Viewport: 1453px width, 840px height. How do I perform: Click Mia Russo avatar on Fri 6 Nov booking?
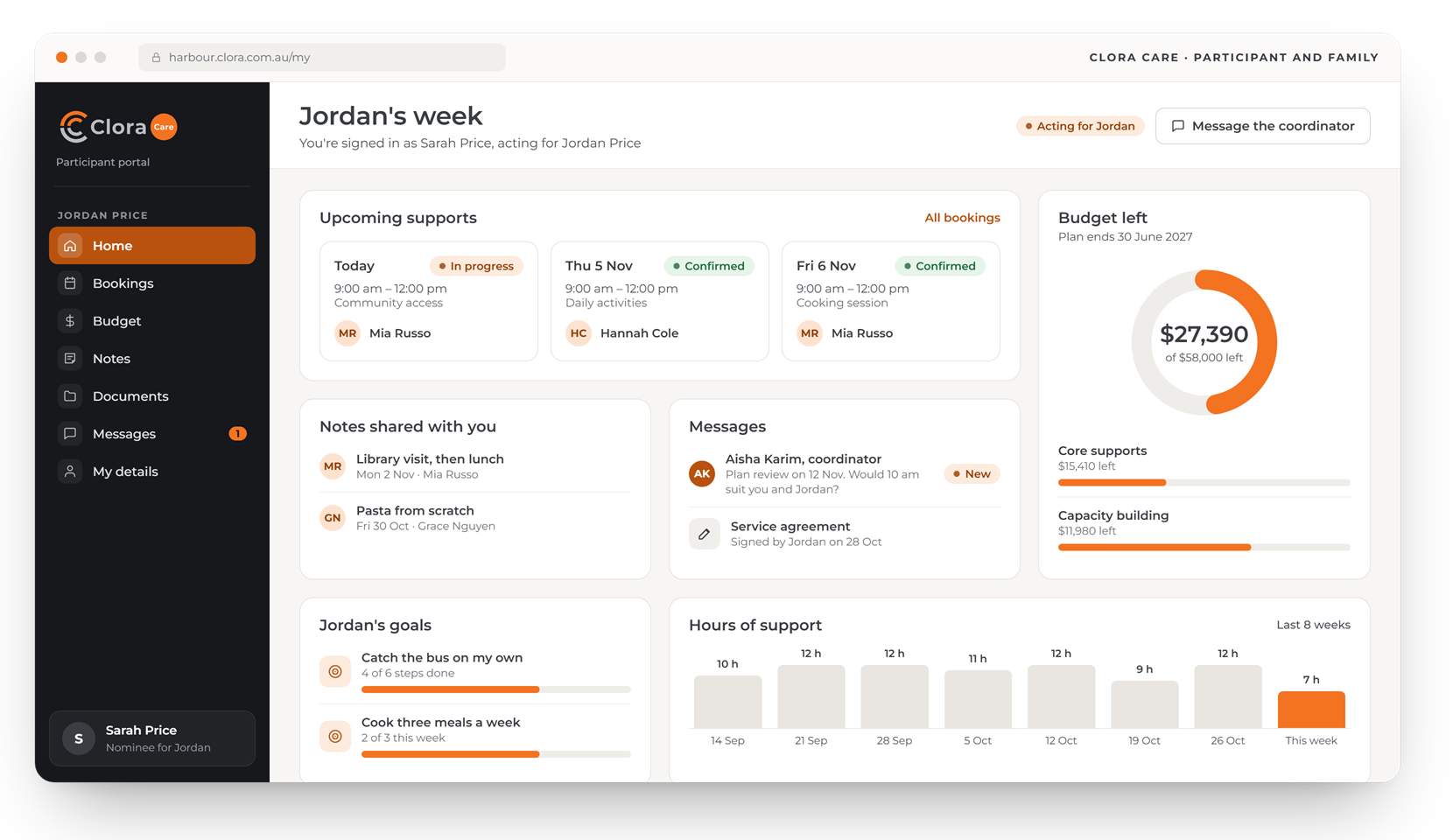tap(810, 333)
